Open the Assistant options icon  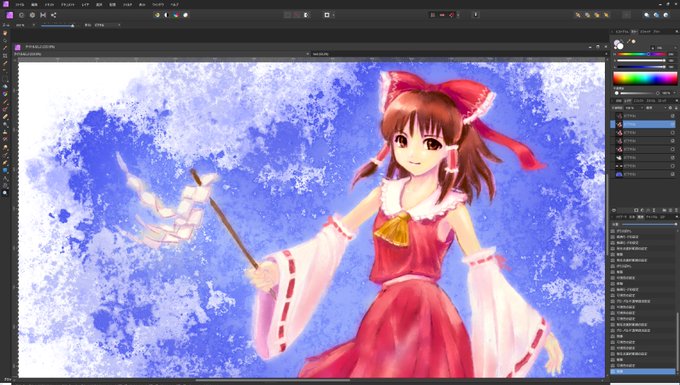[476, 15]
